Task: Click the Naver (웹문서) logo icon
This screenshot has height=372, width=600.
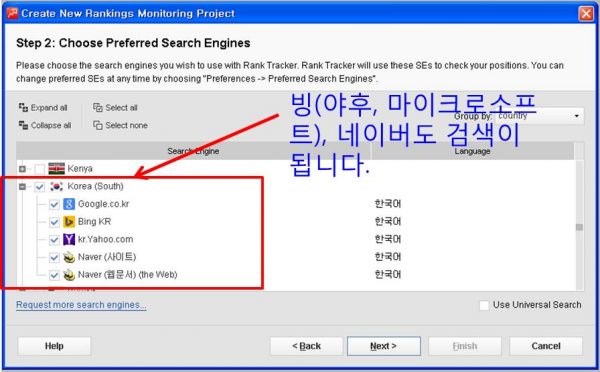Action: (x=69, y=275)
